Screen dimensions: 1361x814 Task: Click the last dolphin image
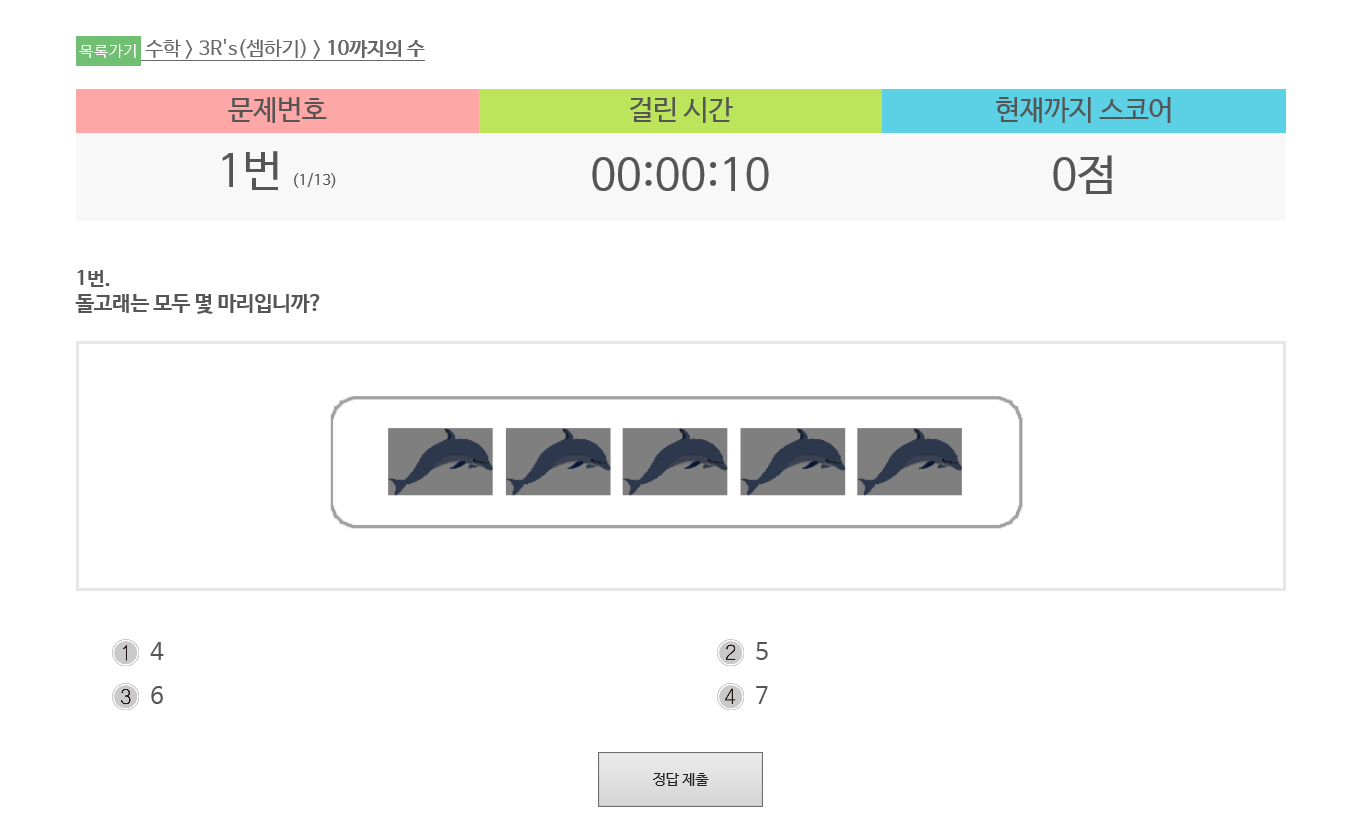[x=910, y=462]
